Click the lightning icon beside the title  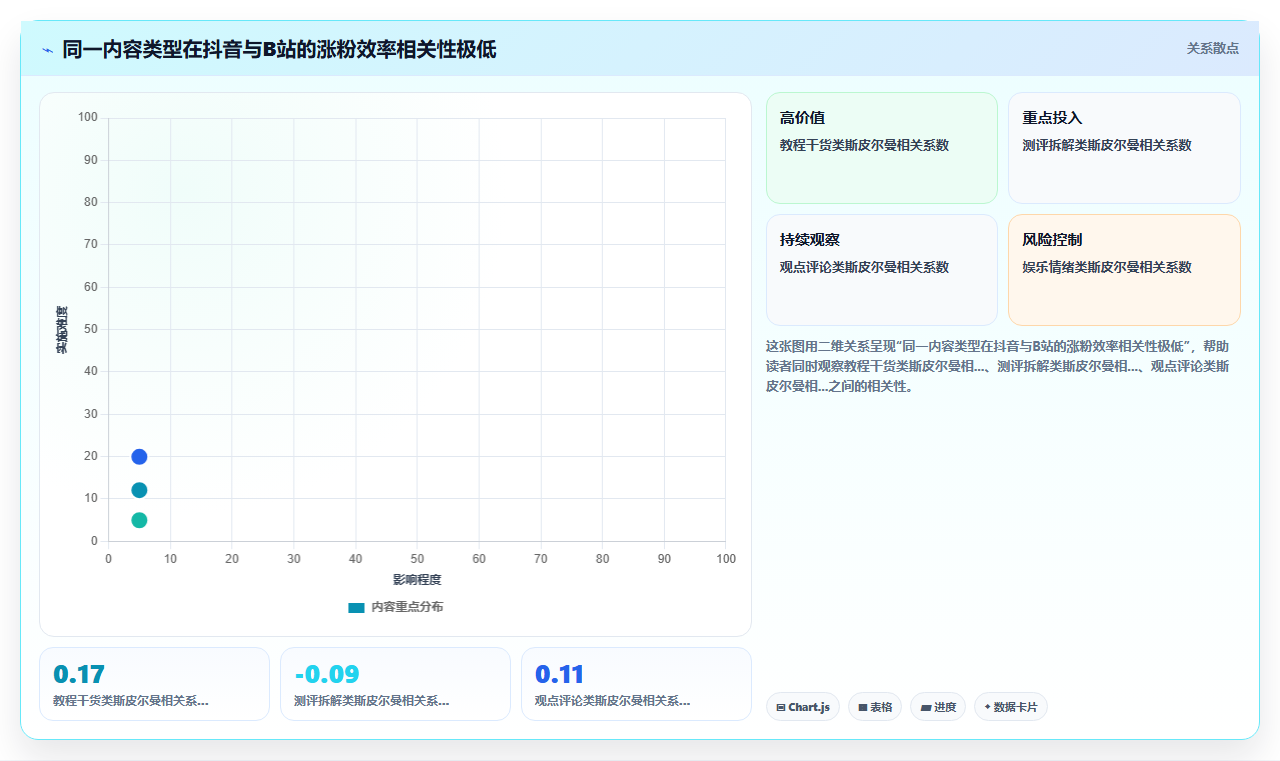(x=47, y=50)
